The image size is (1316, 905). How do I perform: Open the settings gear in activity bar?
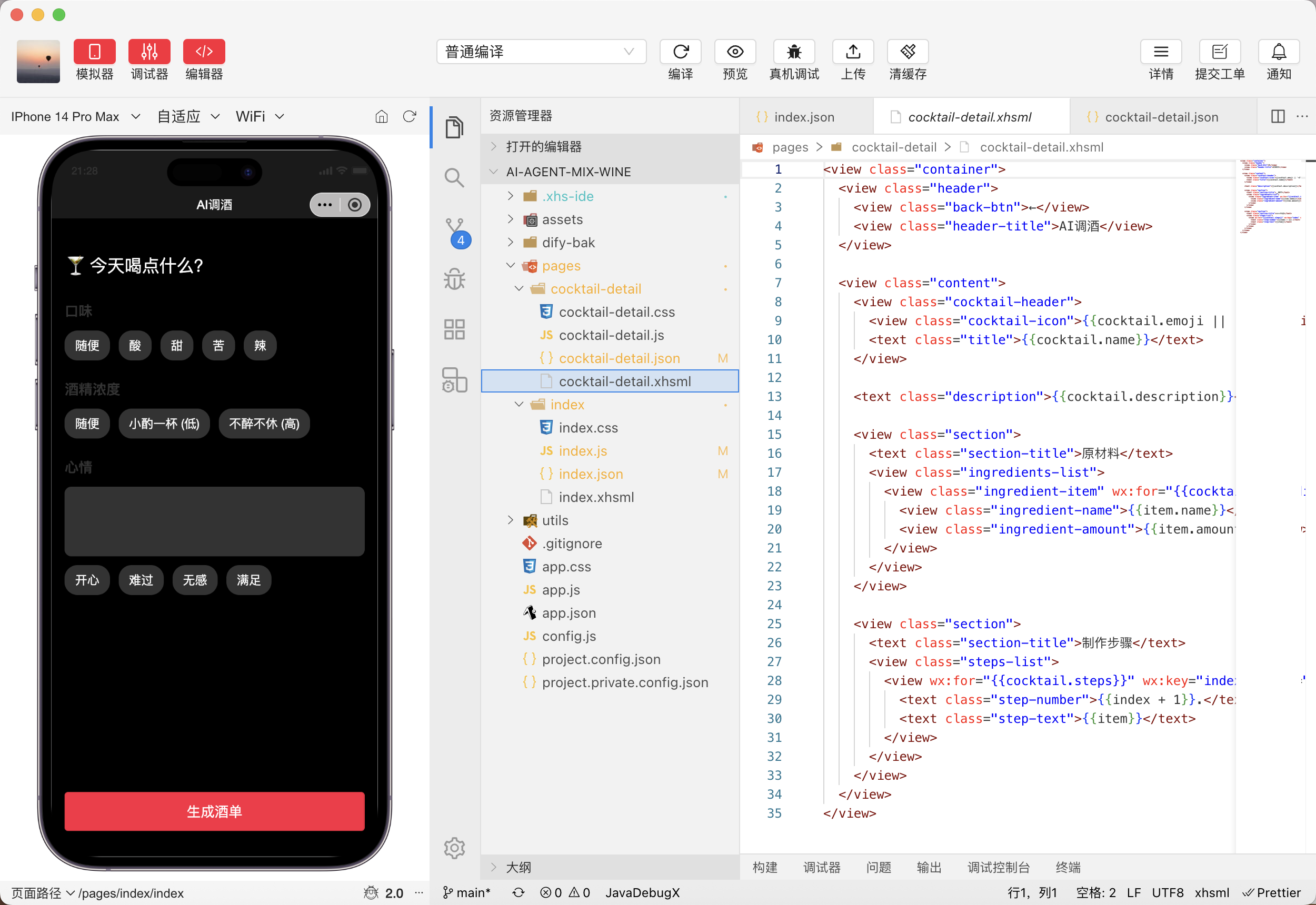pyautogui.click(x=454, y=848)
